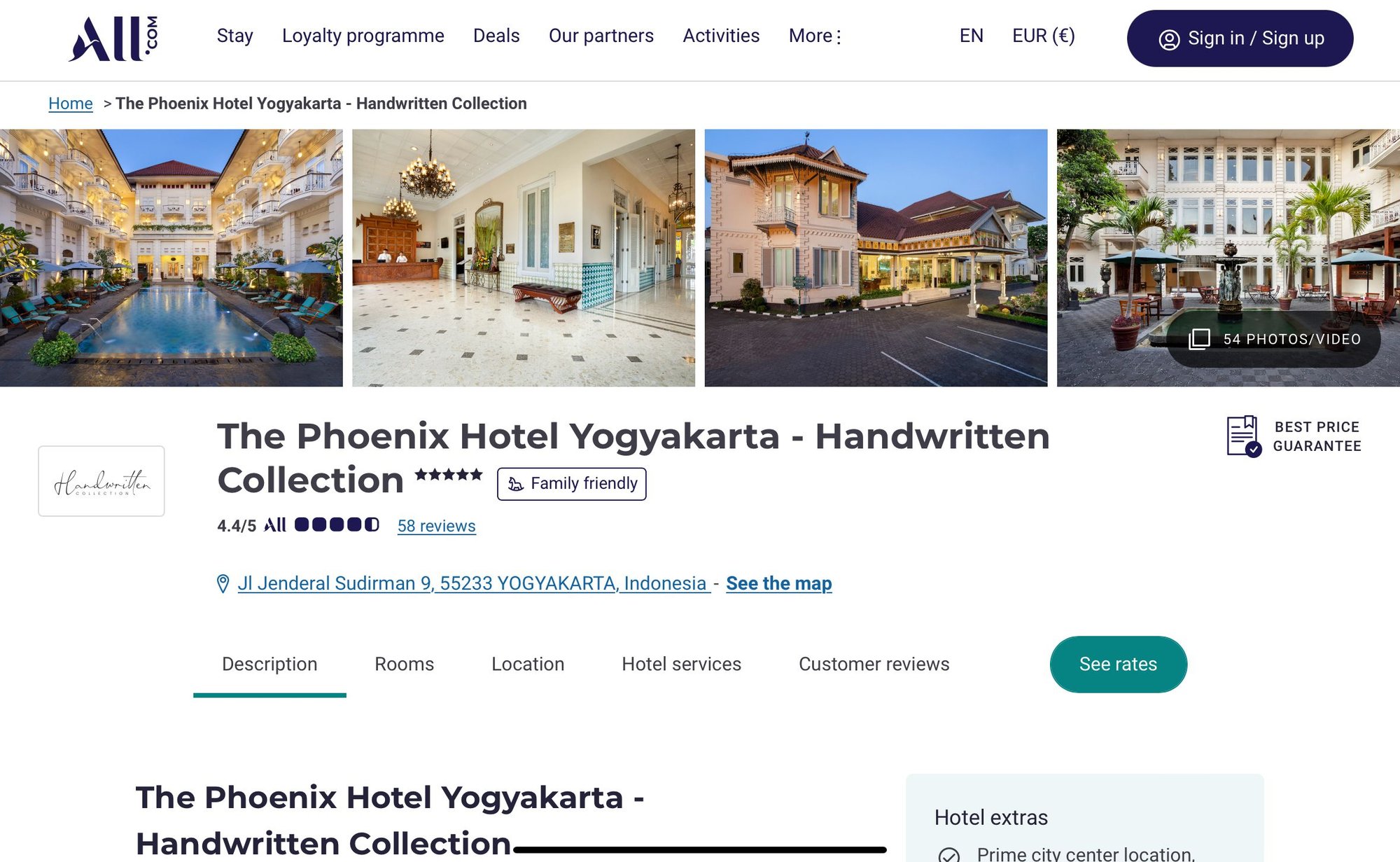Viewport: 1400px width, 862px height.
Task: Open the EN language selector
Action: point(971,36)
